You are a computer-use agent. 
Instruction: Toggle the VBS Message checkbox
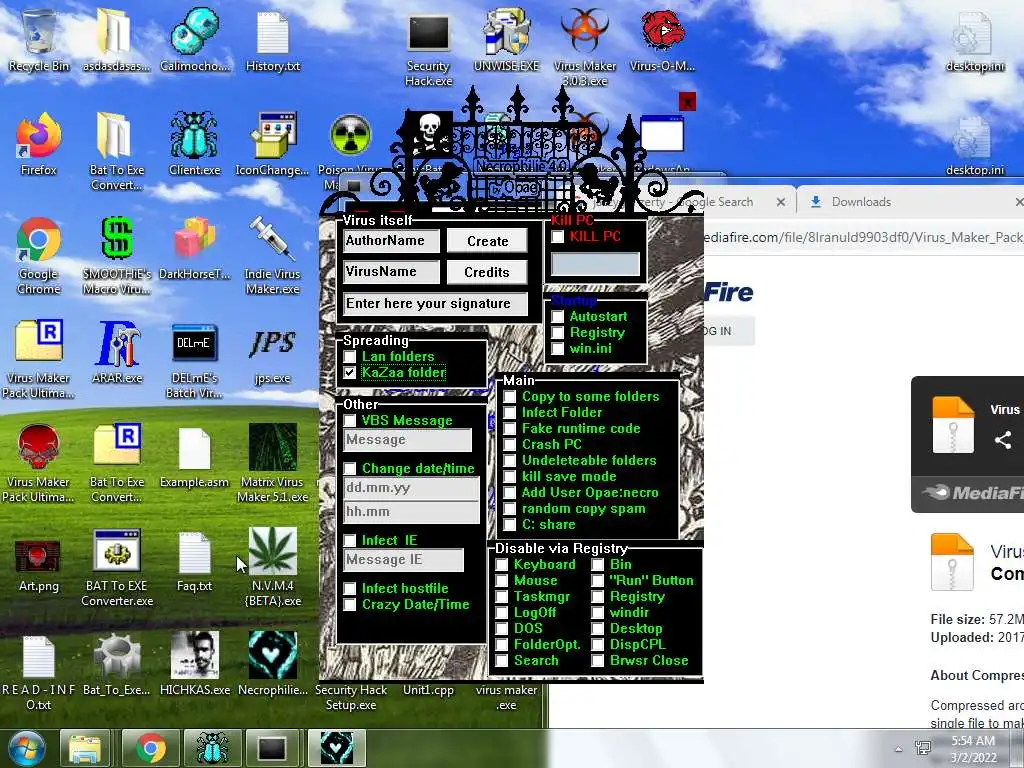(x=350, y=421)
